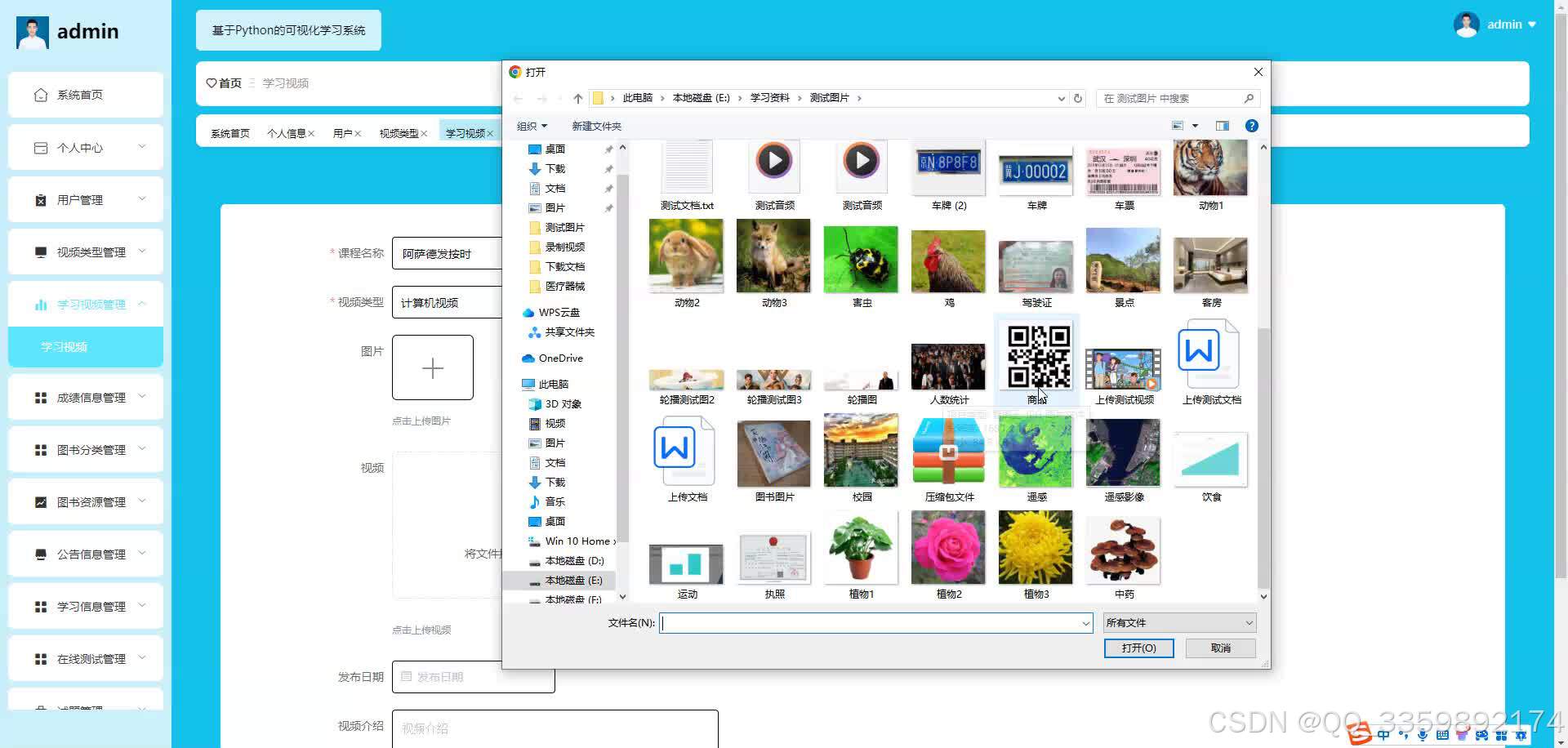Image resolution: width=1568 pixels, height=748 pixels.
Task: Open the 所有文件 file type dropdown
Action: point(1179,623)
